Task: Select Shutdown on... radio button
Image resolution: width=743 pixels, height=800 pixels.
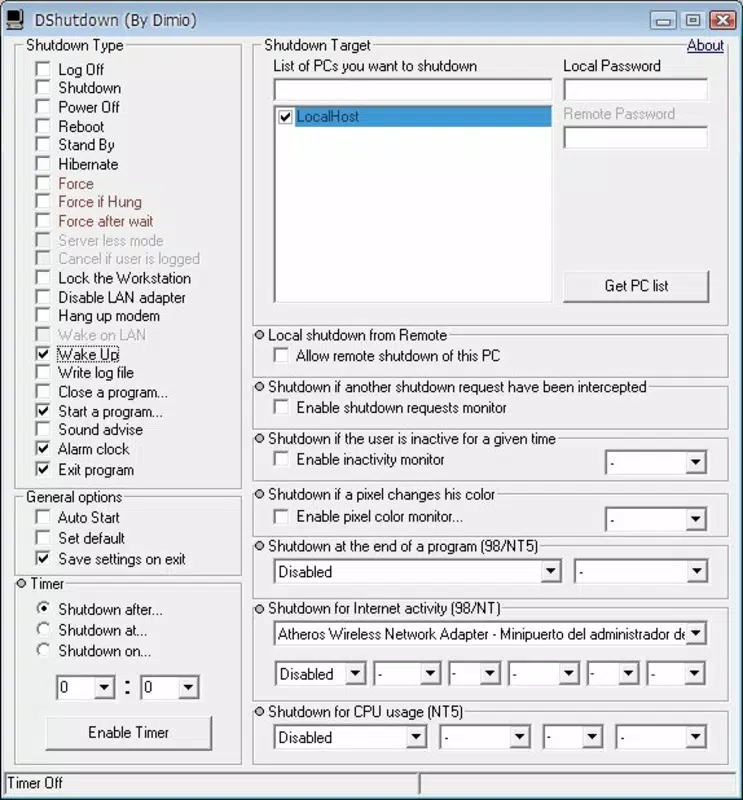Action: (43, 651)
